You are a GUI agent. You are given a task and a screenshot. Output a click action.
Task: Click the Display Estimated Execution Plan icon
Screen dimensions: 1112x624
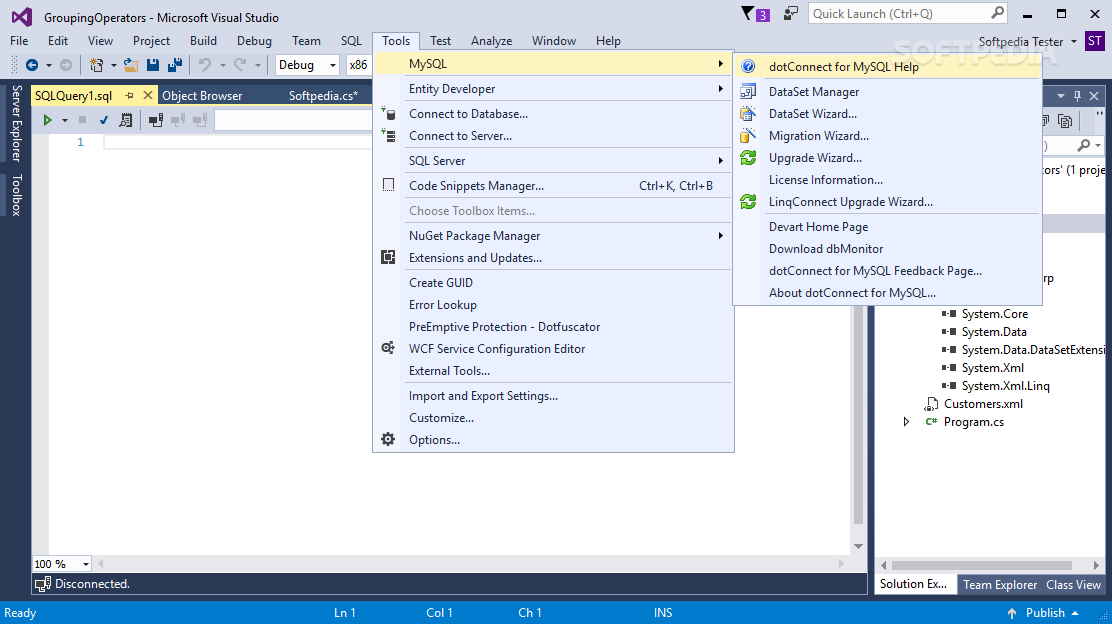(x=126, y=121)
